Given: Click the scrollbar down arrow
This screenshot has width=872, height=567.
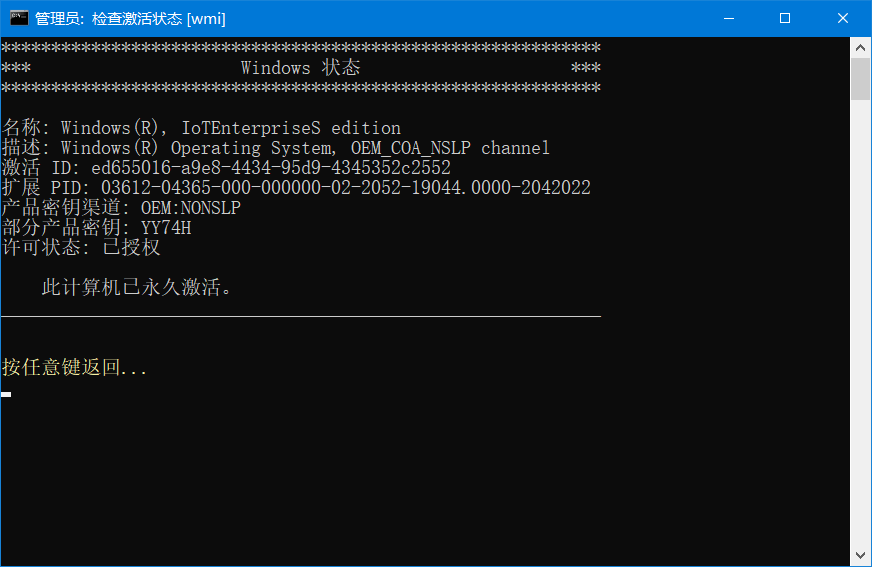Looking at the screenshot, I should click(861, 556).
